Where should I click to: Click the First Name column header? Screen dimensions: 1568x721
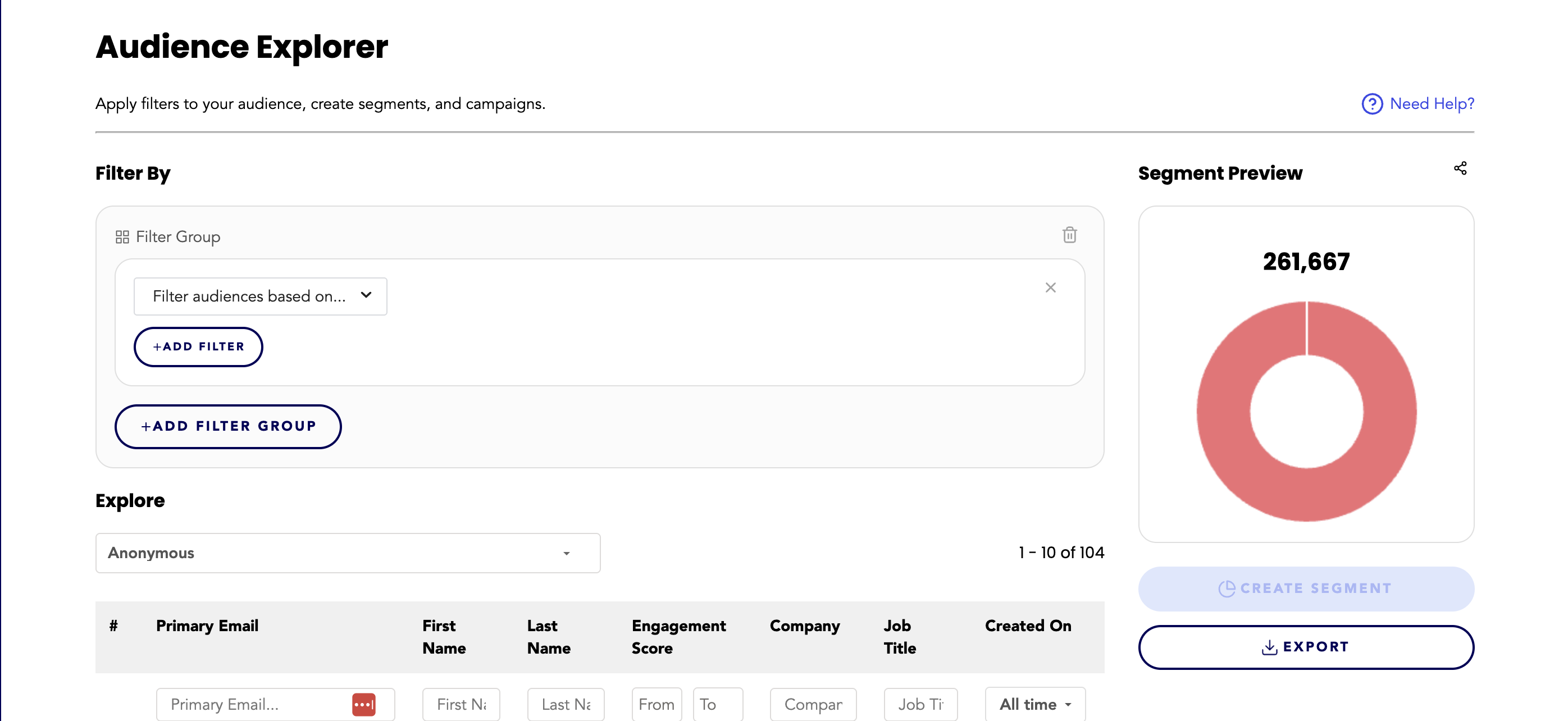point(444,636)
